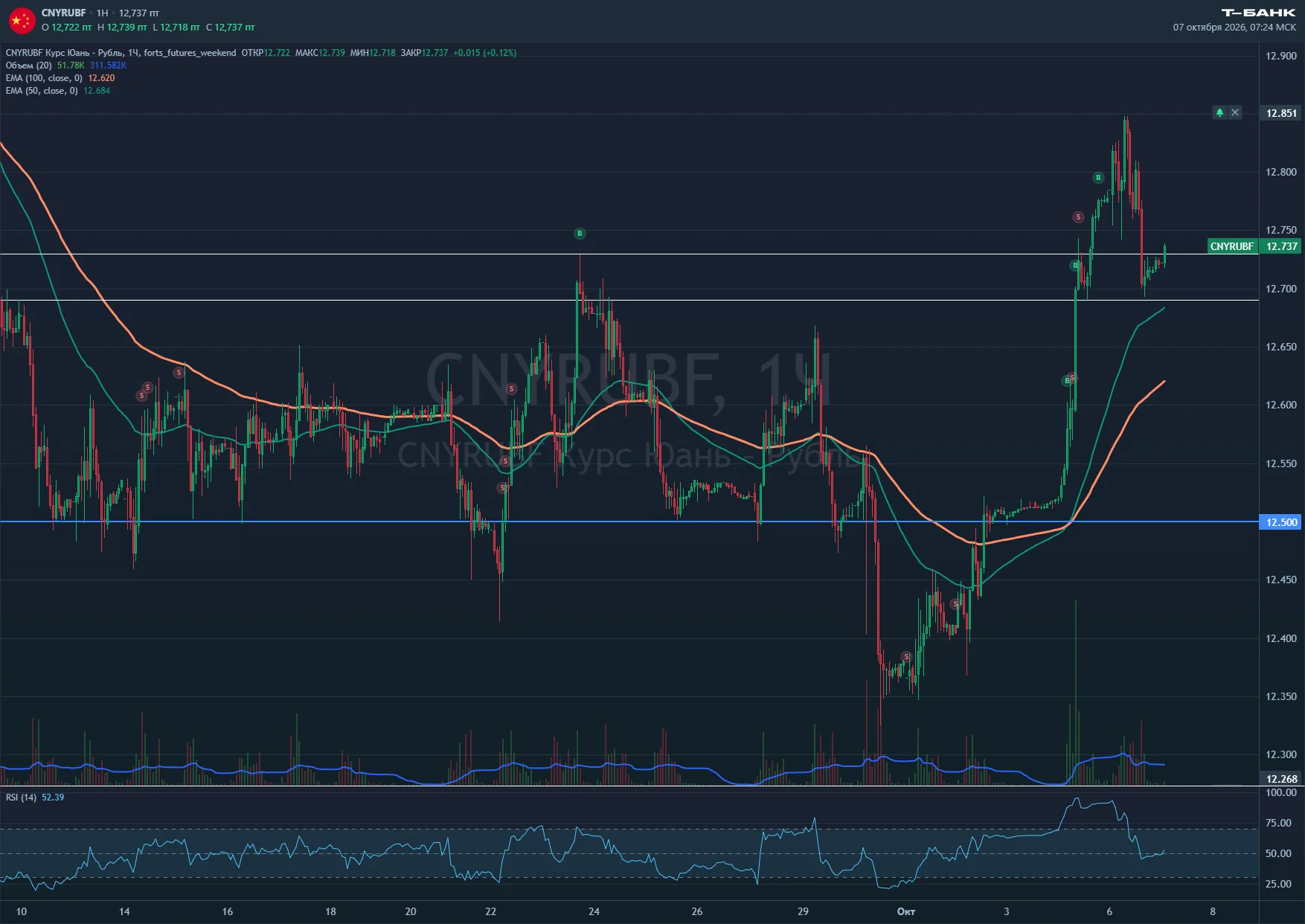1305x924 pixels.
Task: Click the green CNYRUBF 12.737 price tag
Action: pyautogui.click(x=1254, y=246)
